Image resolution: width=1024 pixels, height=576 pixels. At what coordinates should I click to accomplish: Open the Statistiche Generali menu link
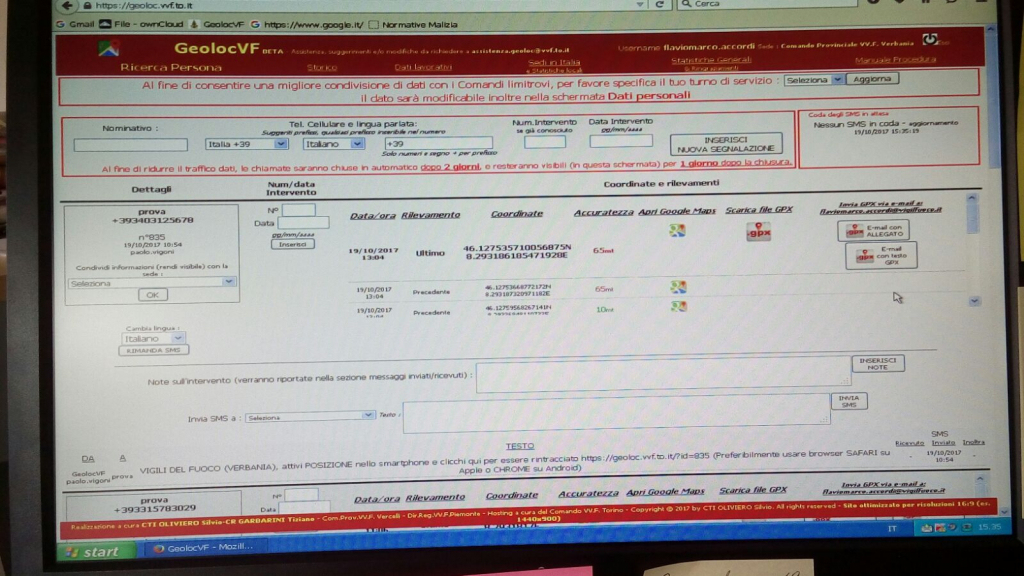(711, 59)
